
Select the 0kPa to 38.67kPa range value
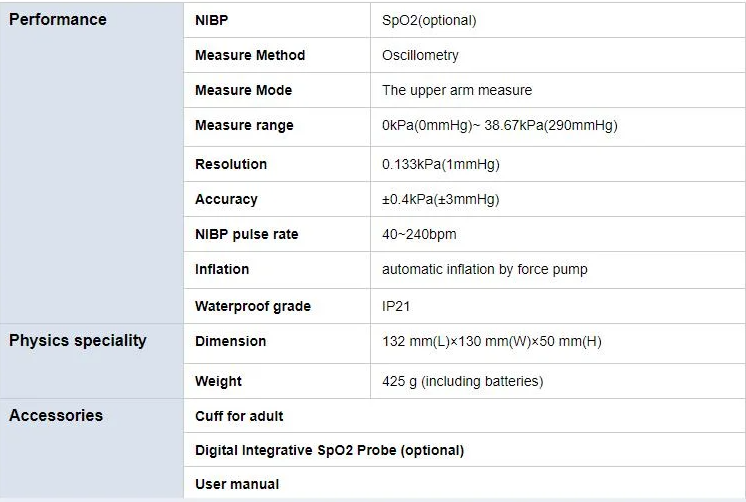coord(499,126)
